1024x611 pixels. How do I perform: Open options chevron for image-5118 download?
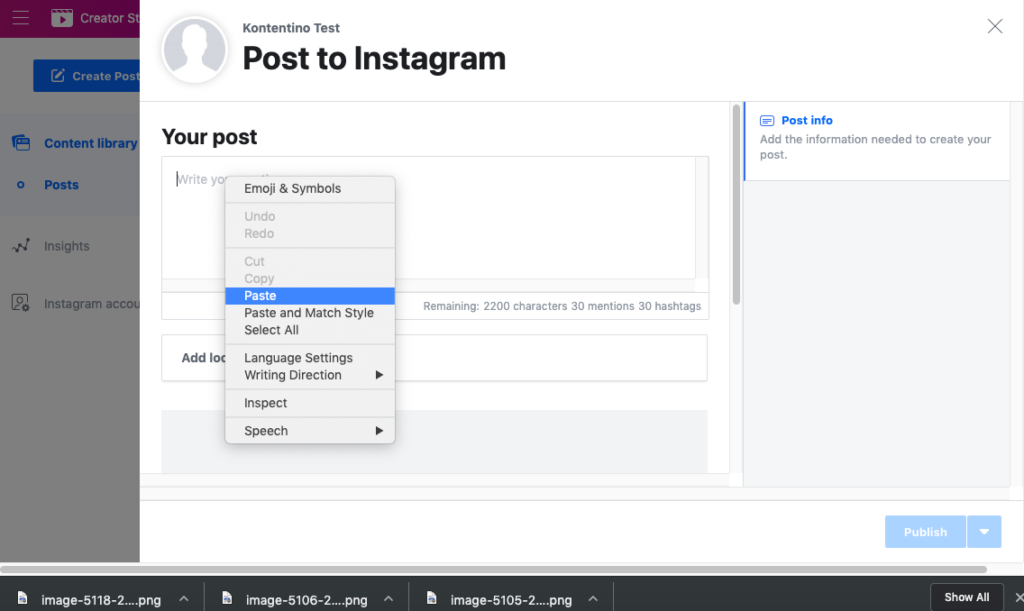[184, 599]
